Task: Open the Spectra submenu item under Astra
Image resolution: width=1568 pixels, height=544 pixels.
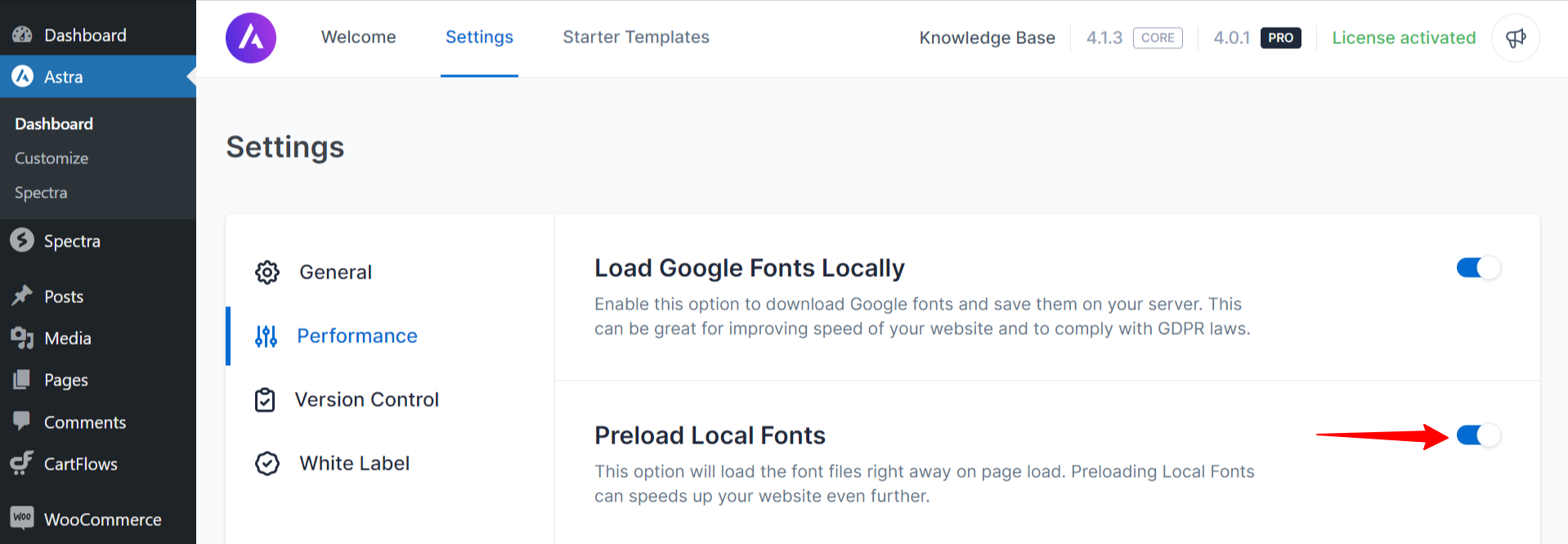Action: point(41,193)
